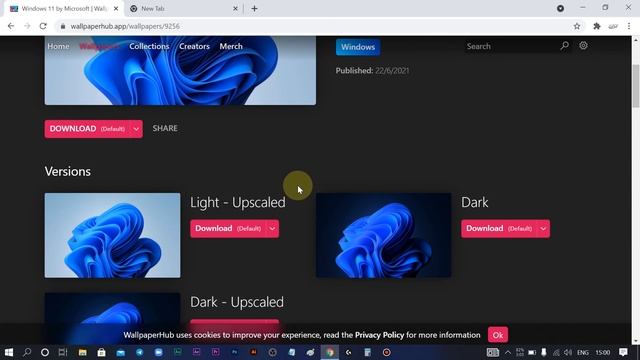Click the 15:00 taskbar clock

tap(602, 352)
